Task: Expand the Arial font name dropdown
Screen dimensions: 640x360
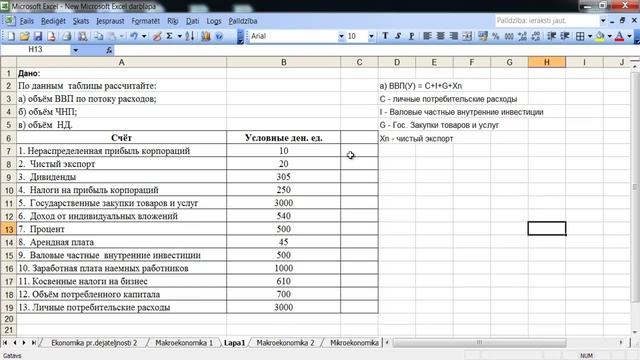Action: [x=341, y=36]
